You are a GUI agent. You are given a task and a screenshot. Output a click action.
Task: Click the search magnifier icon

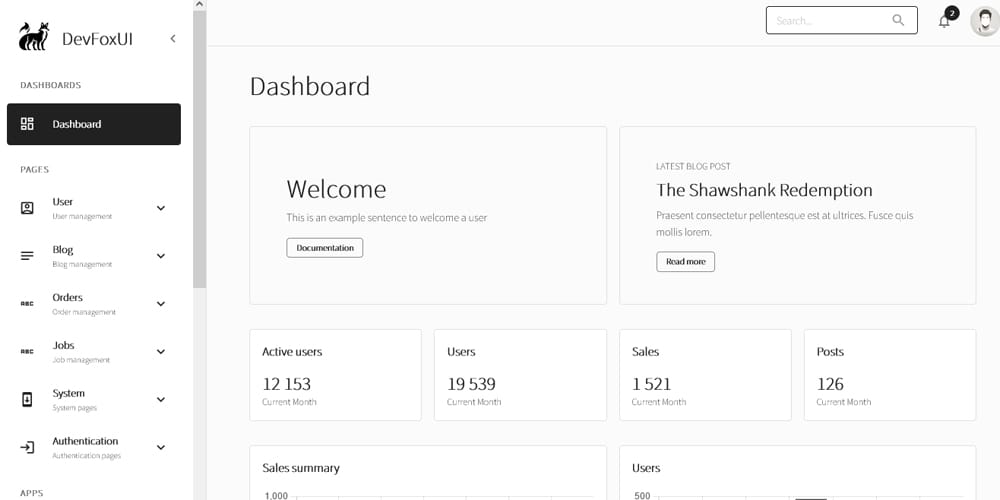(898, 20)
